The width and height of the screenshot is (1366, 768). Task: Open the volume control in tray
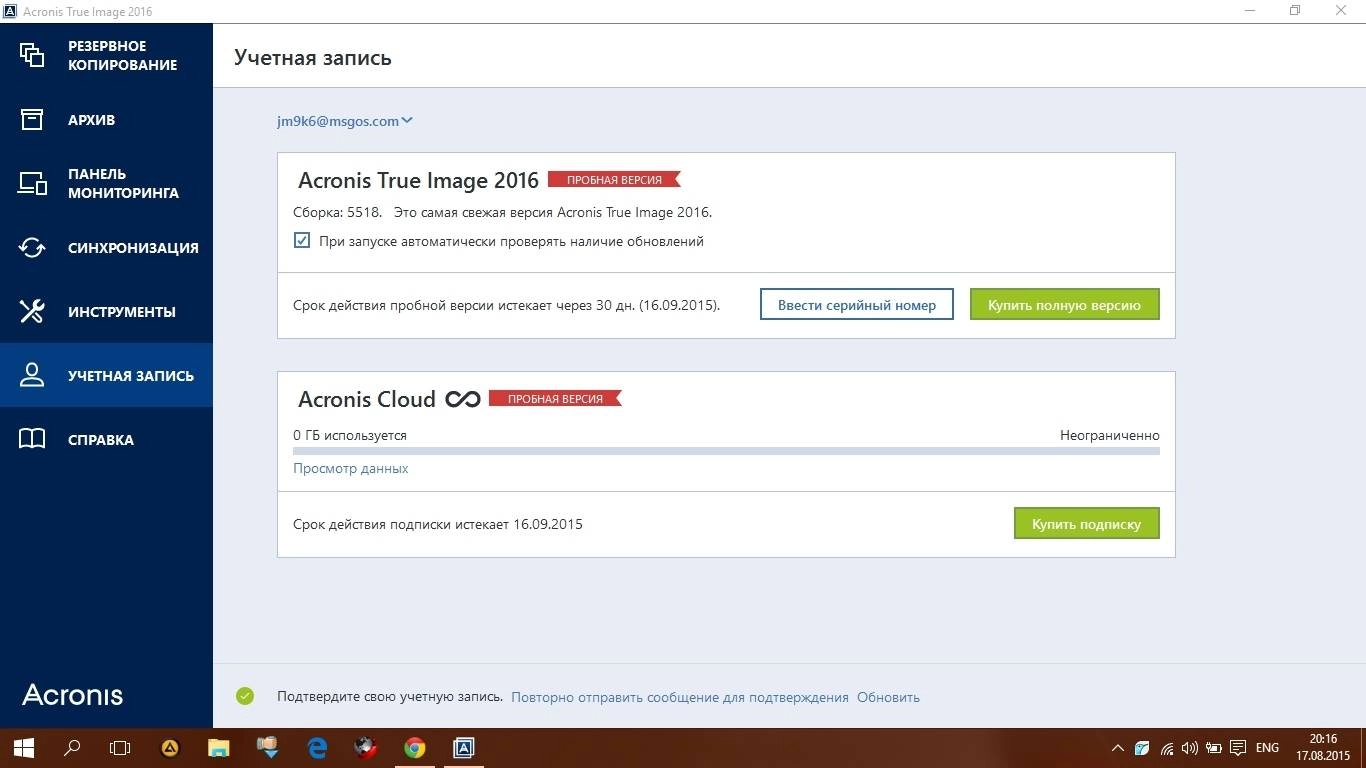pyautogui.click(x=1190, y=748)
